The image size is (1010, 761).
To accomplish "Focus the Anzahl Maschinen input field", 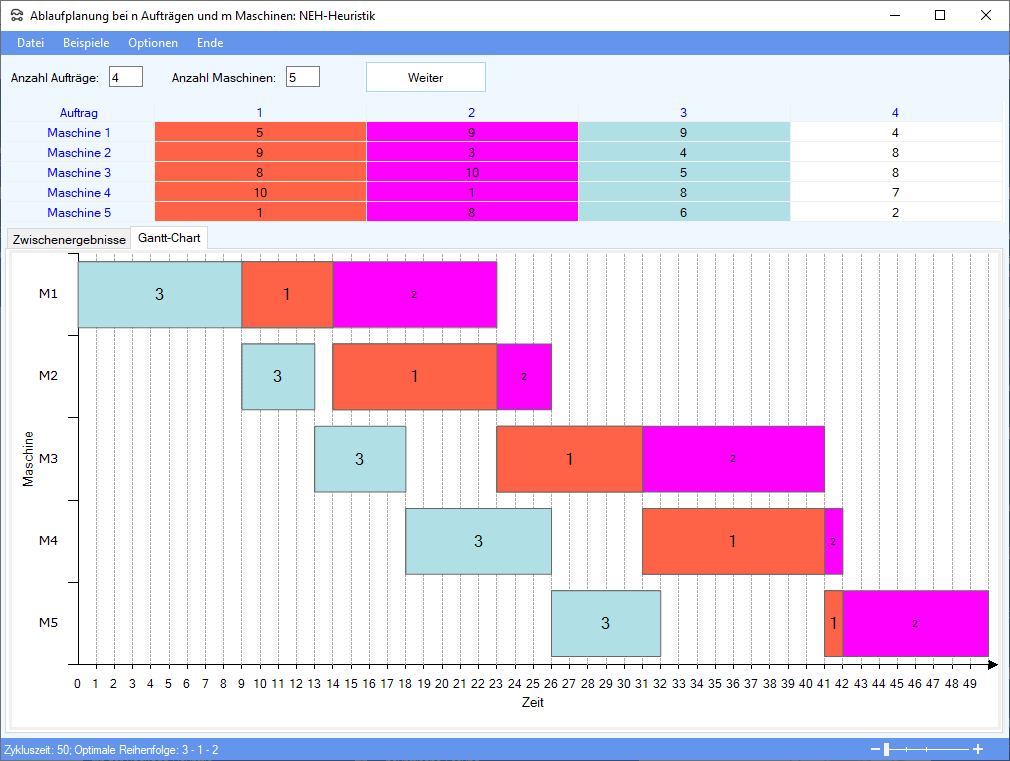I will tap(302, 77).
